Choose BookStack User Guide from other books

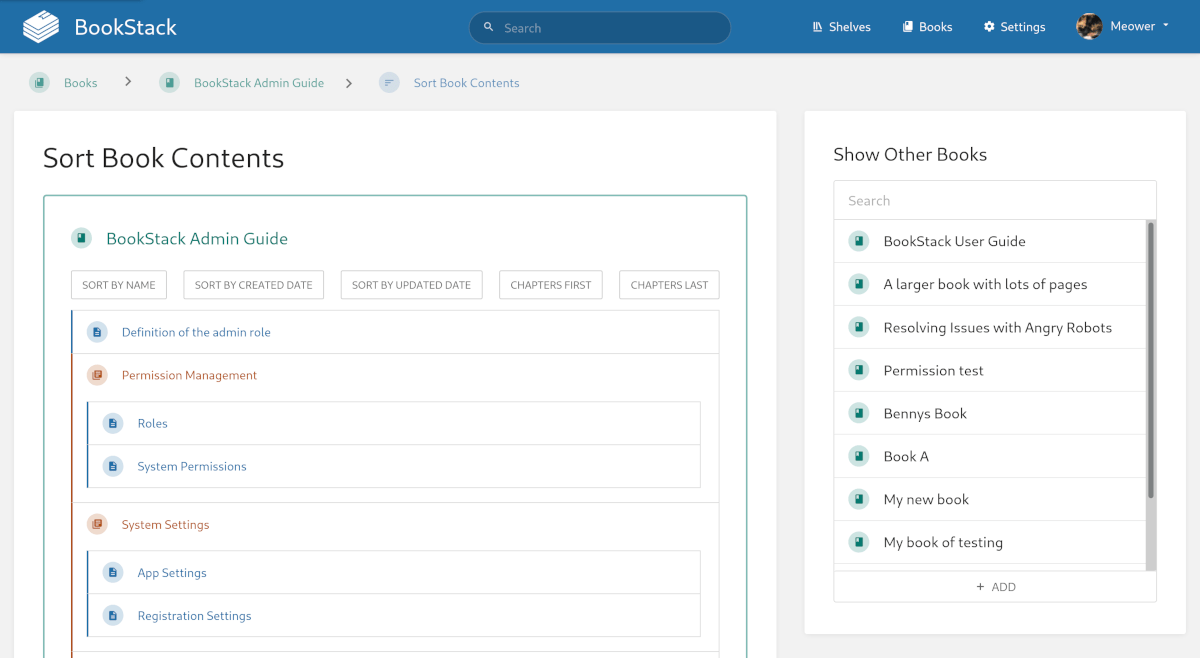pyautogui.click(x=990, y=241)
